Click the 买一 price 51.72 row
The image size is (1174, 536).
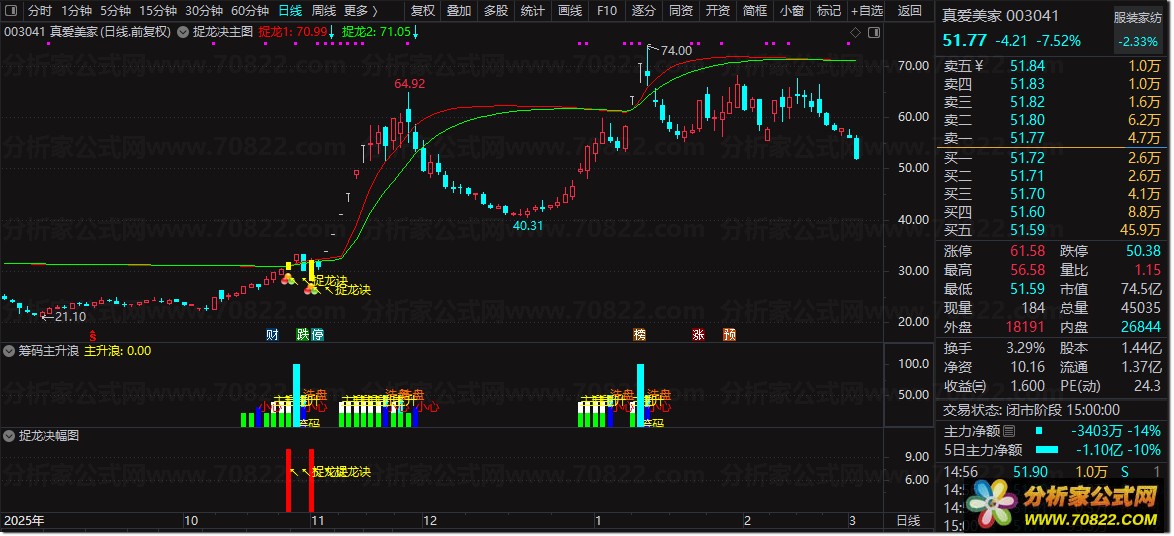[1053, 158]
